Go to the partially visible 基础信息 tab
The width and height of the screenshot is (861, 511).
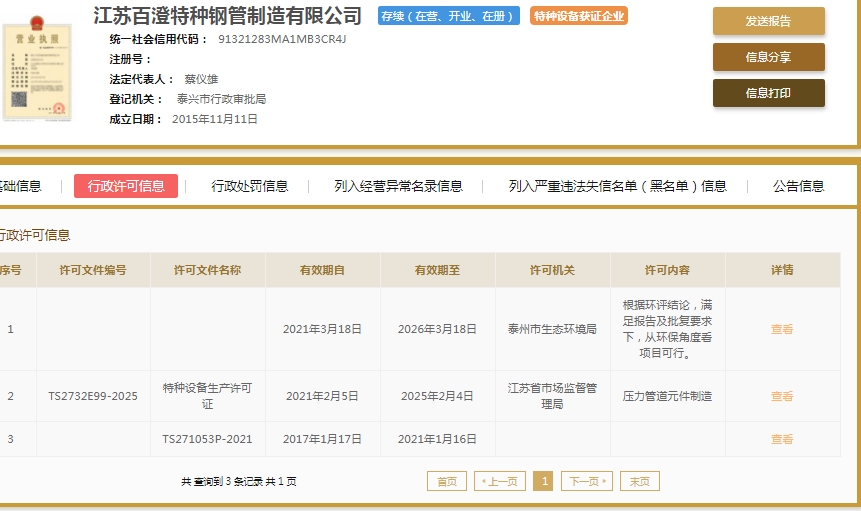20,186
